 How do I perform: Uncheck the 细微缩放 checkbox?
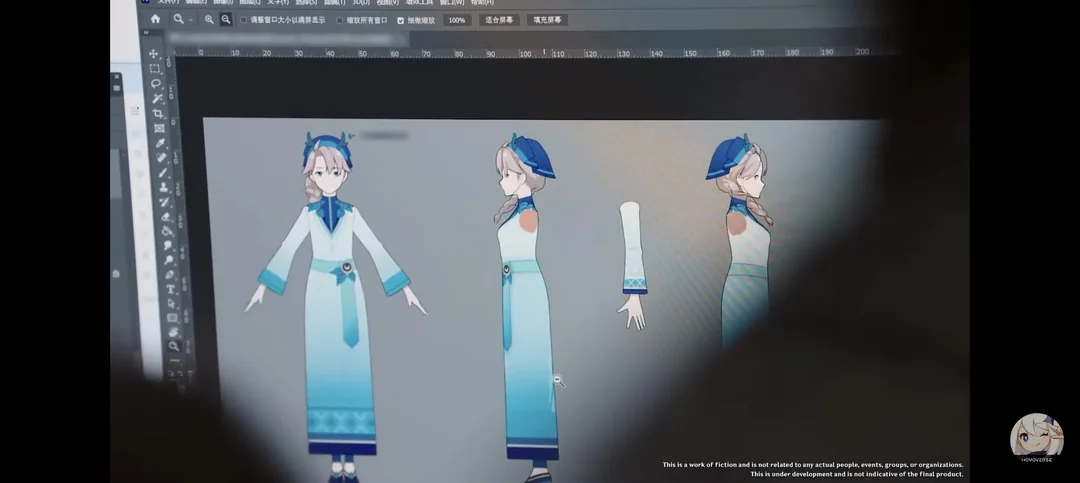click(x=401, y=20)
